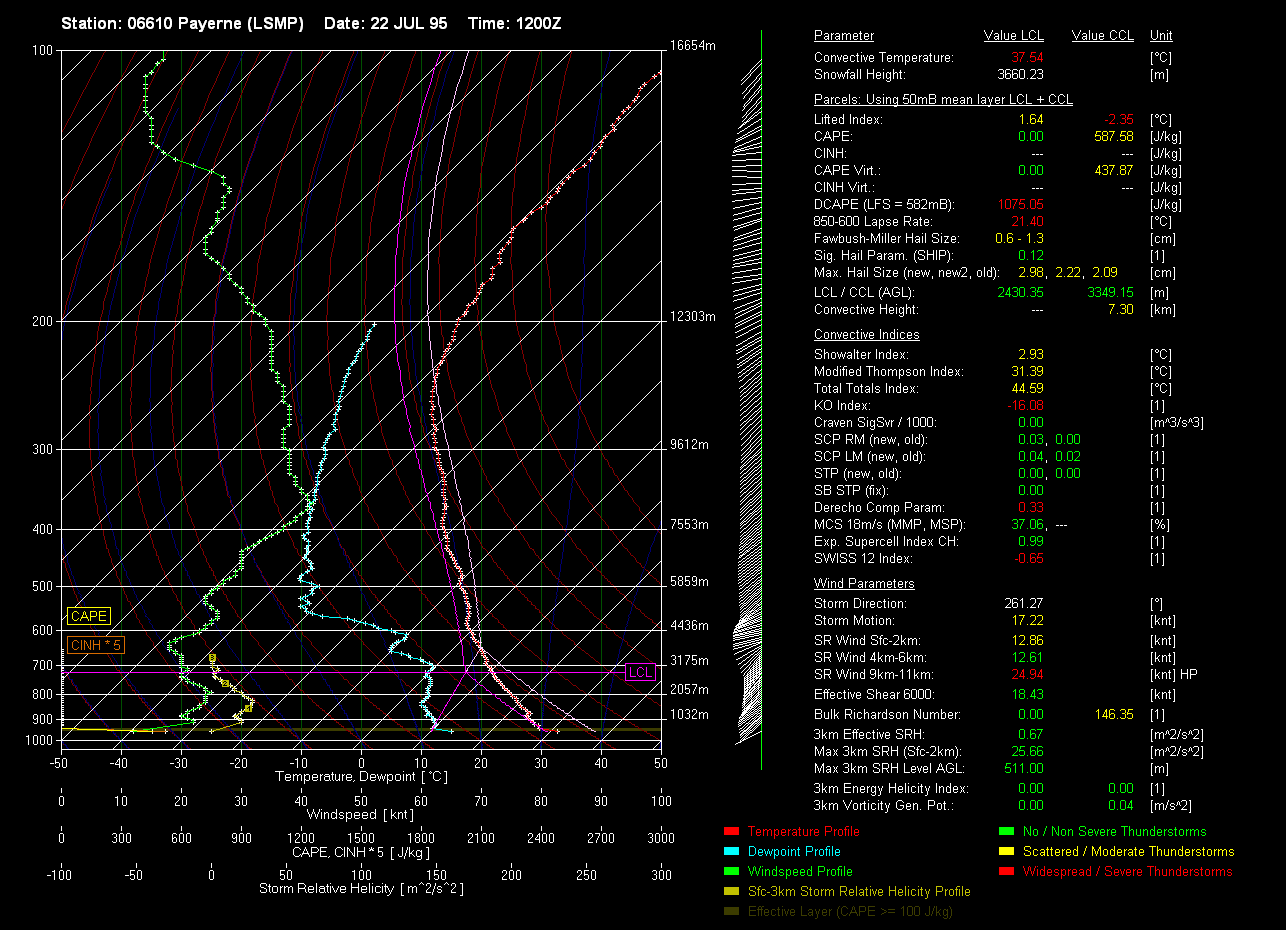This screenshot has height=930, width=1286.
Task: Open the Wind Parameters section heading
Action: 864,584
